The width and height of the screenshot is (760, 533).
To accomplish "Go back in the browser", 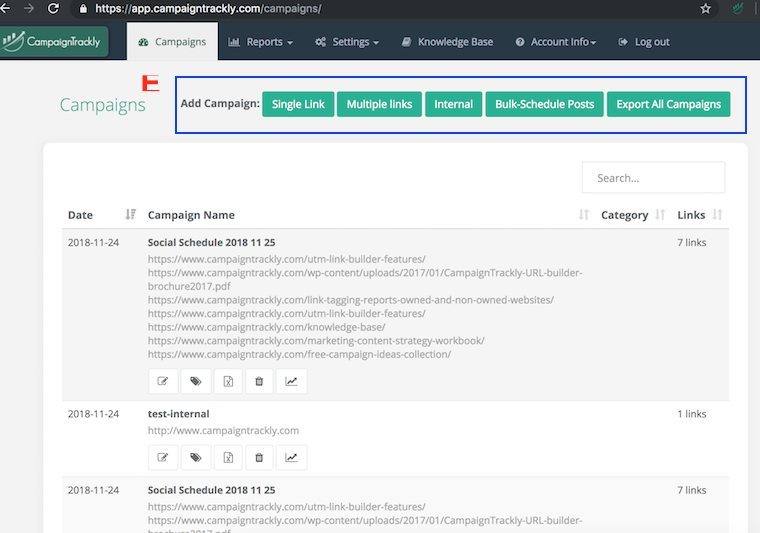I will (5, 8).
